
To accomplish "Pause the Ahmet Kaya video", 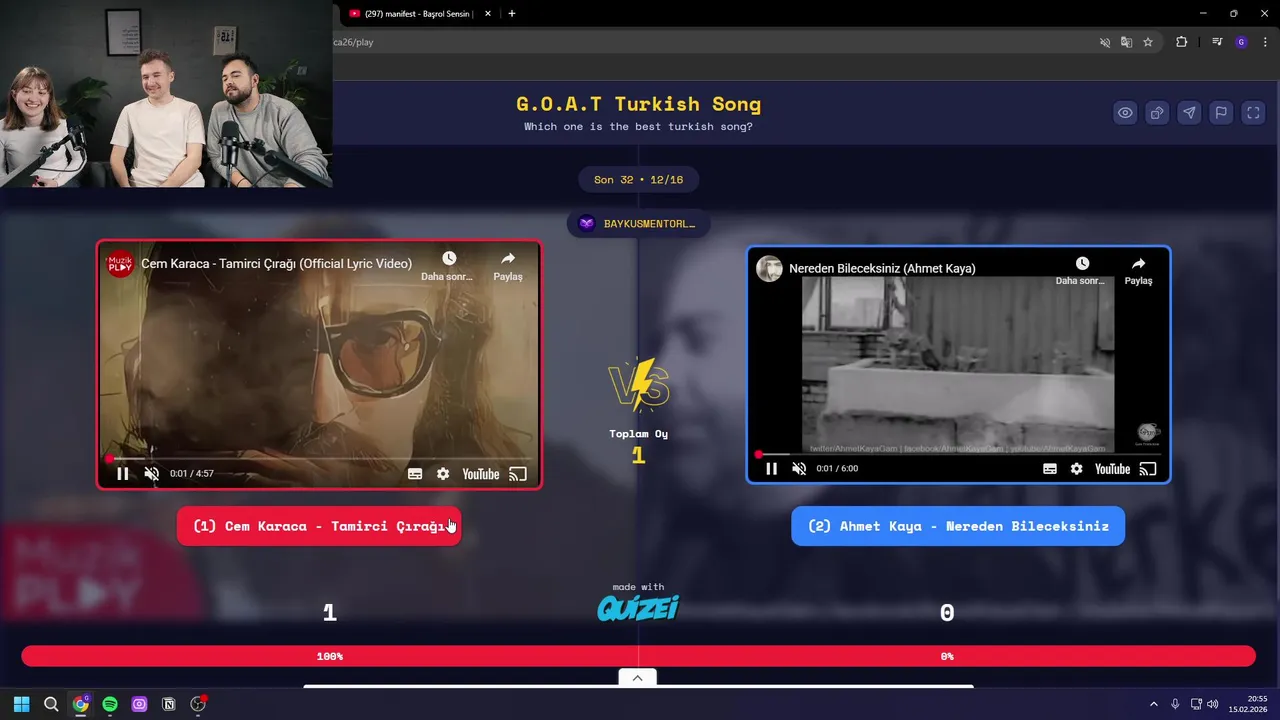I will pos(771,469).
